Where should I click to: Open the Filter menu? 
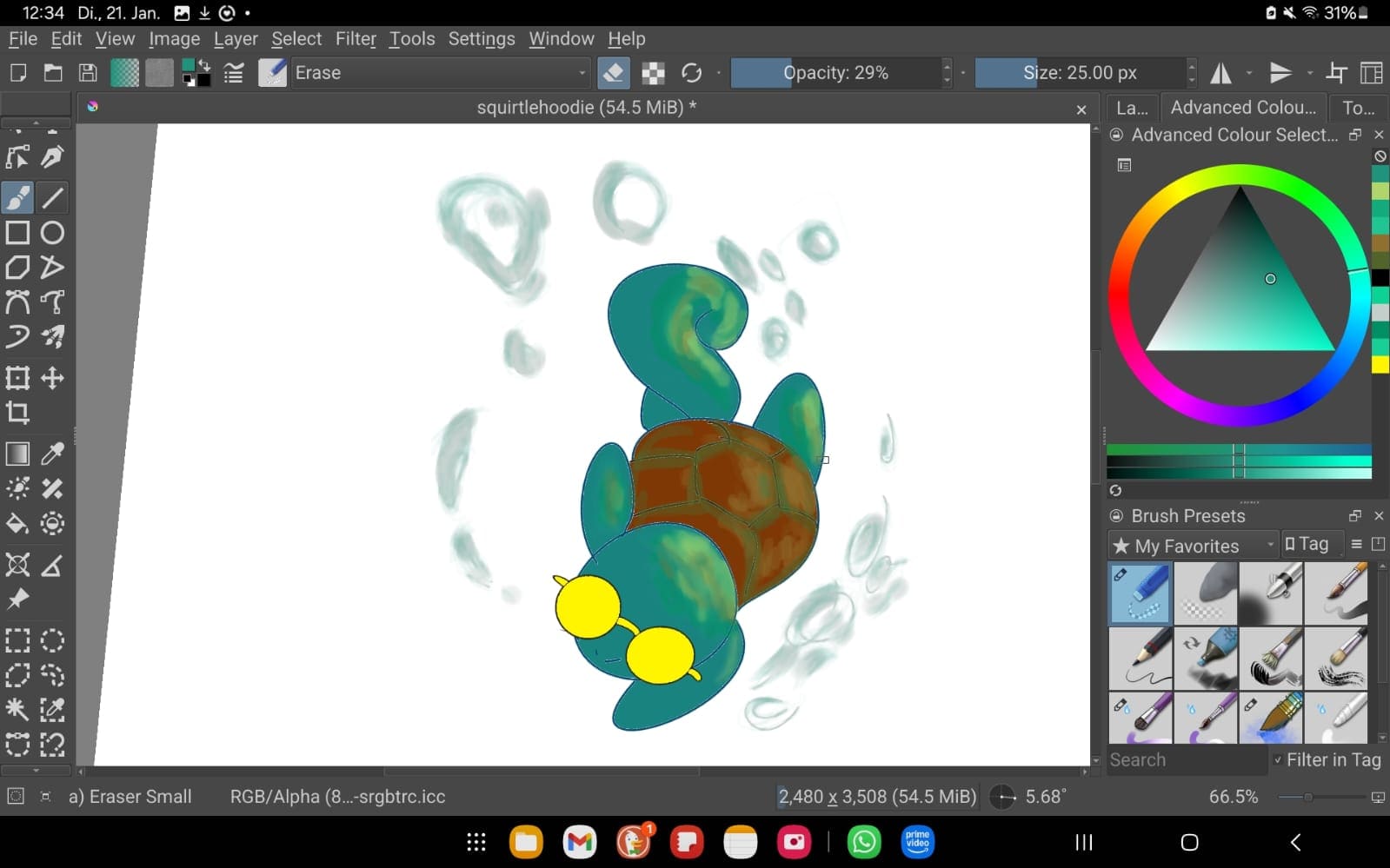click(356, 39)
